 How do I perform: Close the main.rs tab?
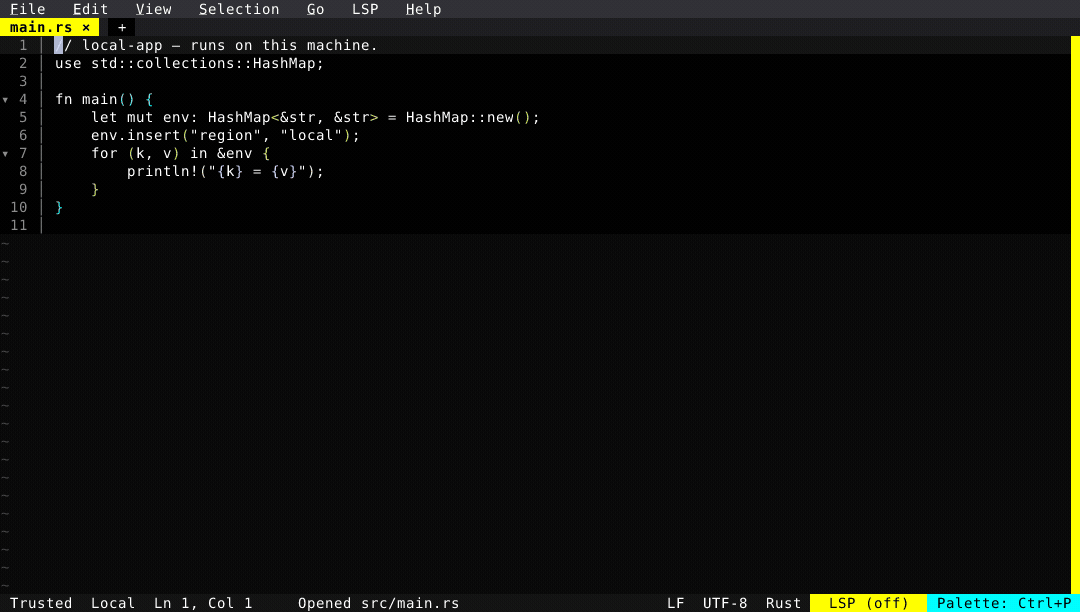coord(86,28)
